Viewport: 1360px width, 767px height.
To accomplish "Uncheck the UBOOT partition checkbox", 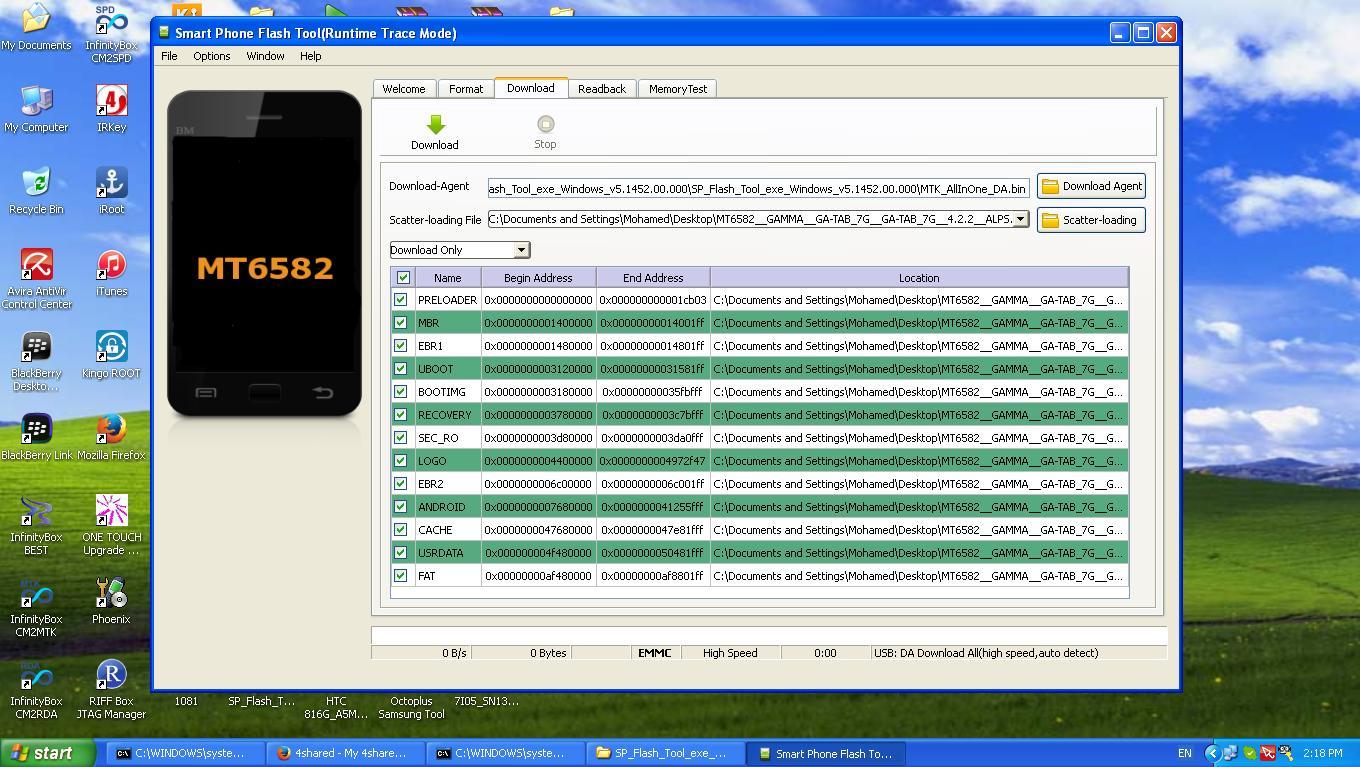I will (401, 369).
